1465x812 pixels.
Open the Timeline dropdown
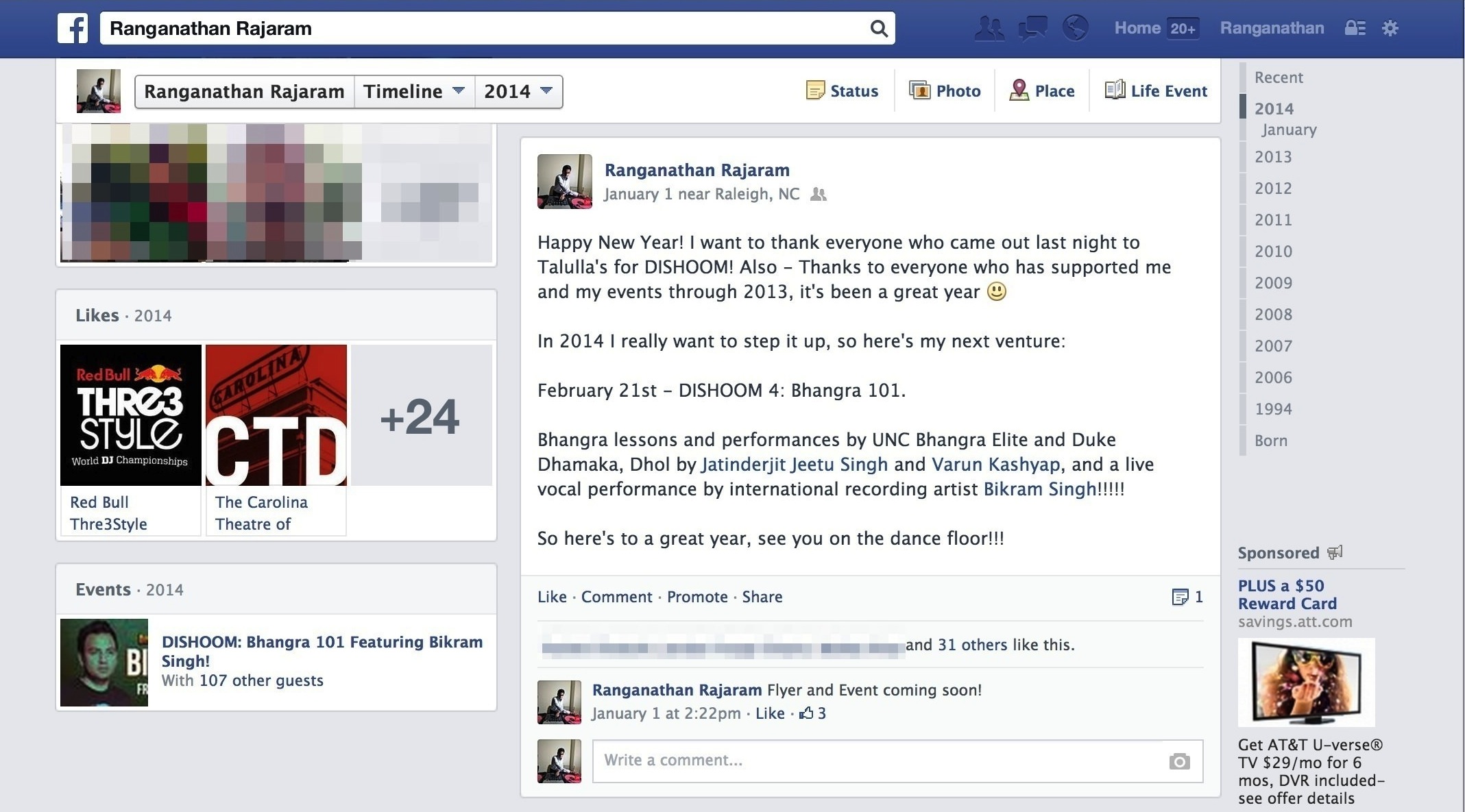tap(414, 92)
